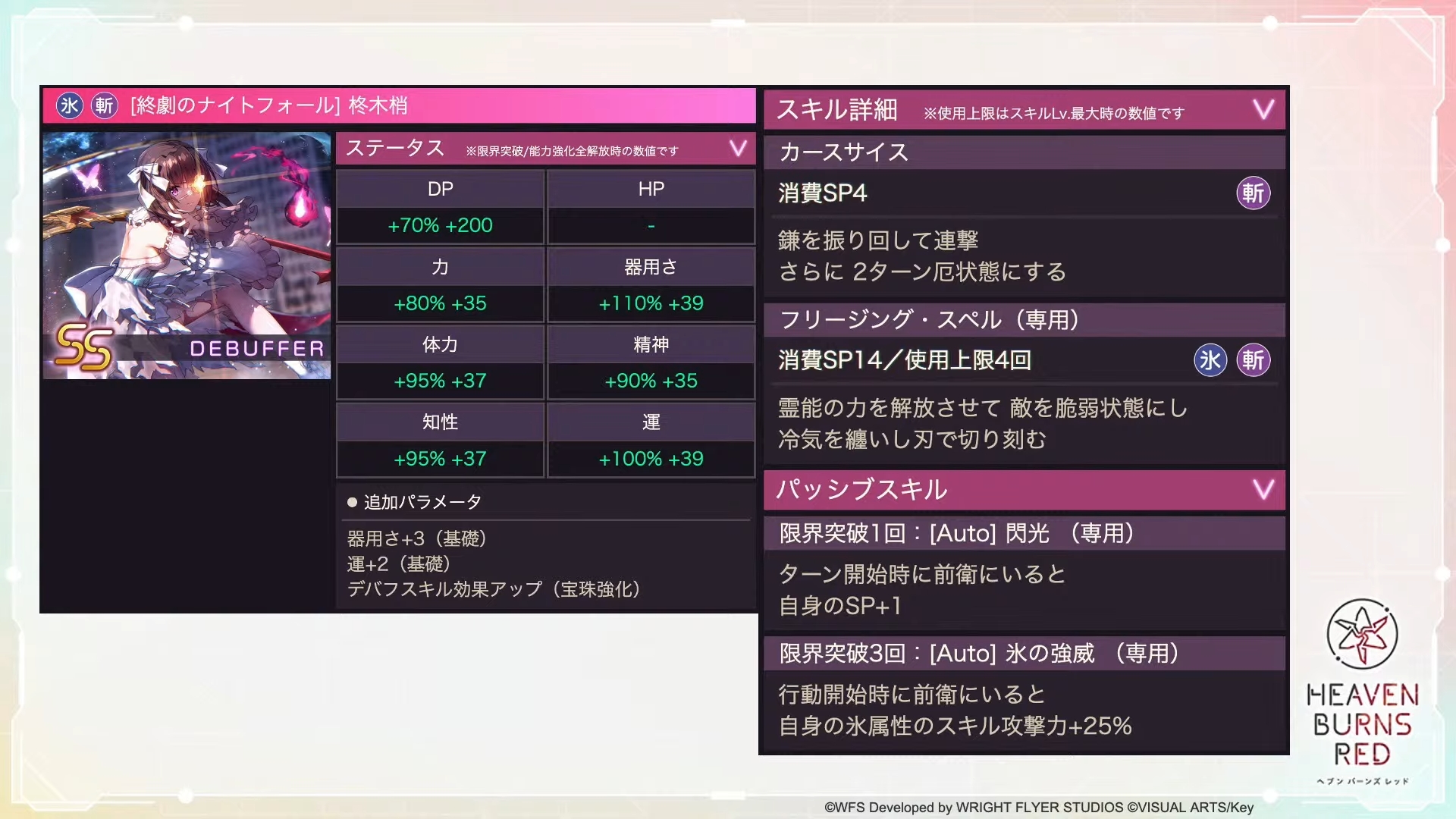Viewport: 1456px width, 819px height.
Task: Collapse the スキル詳細 section chevron
Action: pos(1263,110)
